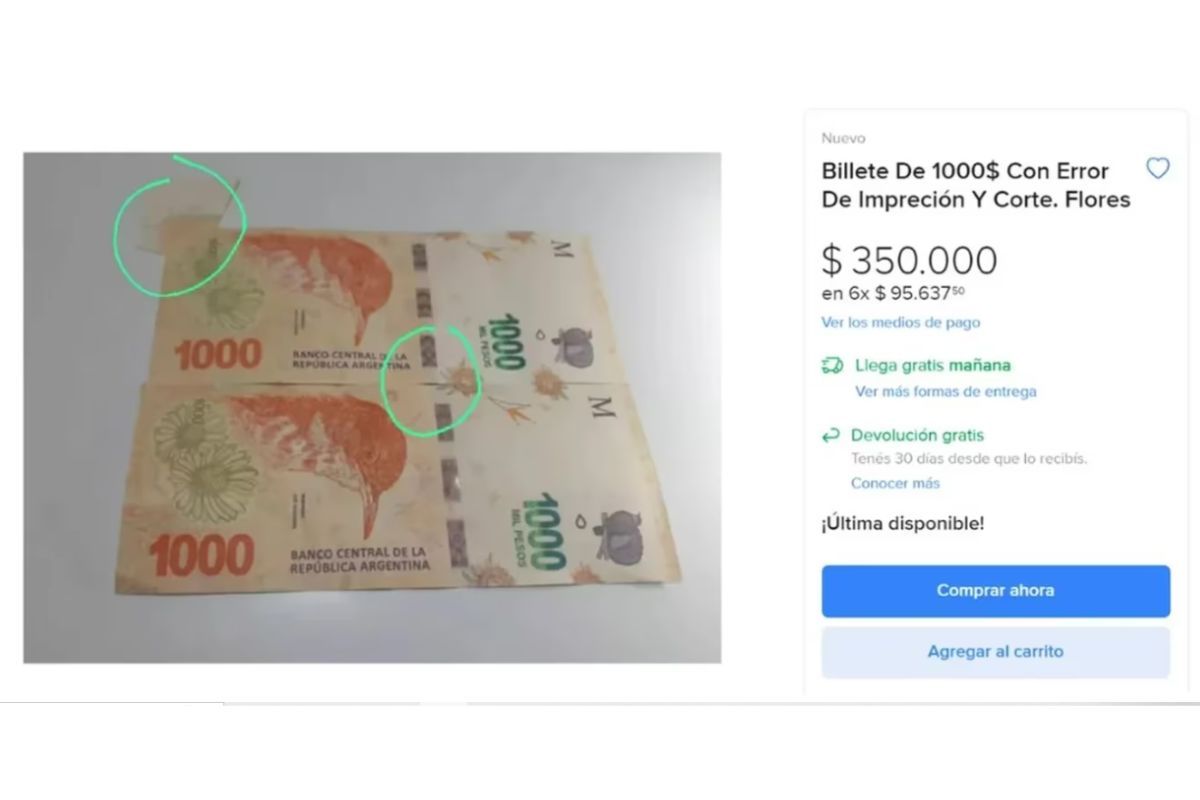The image size is (1200, 800).
Task: Click the 6x $ 95.637 installment text
Action: [893, 293]
